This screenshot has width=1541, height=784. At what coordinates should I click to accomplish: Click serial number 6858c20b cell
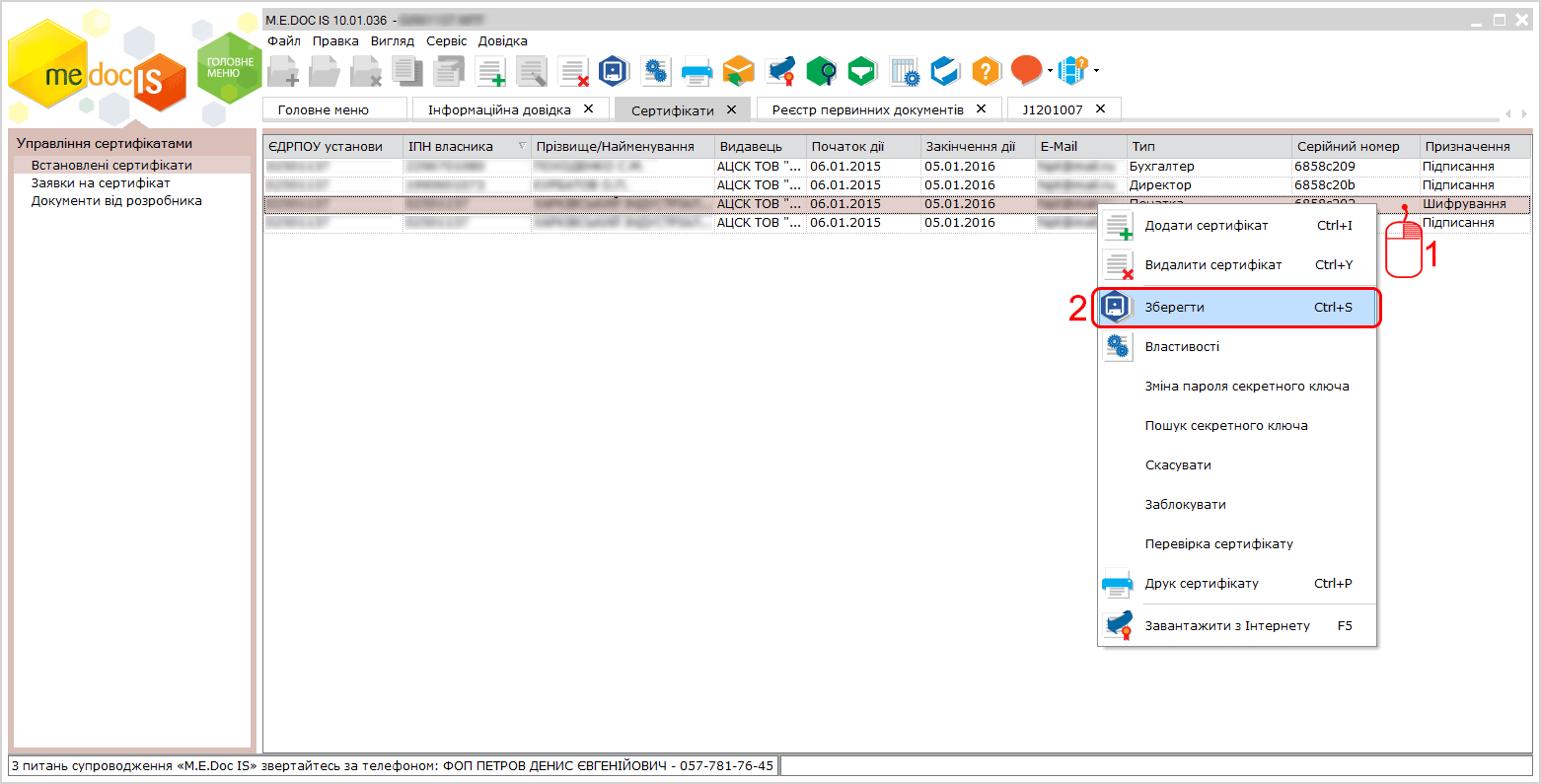1356,185
